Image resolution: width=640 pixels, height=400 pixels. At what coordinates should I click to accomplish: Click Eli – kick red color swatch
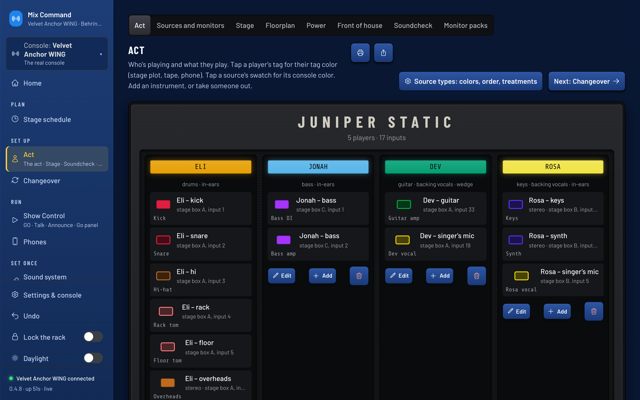tap(163, 204)
